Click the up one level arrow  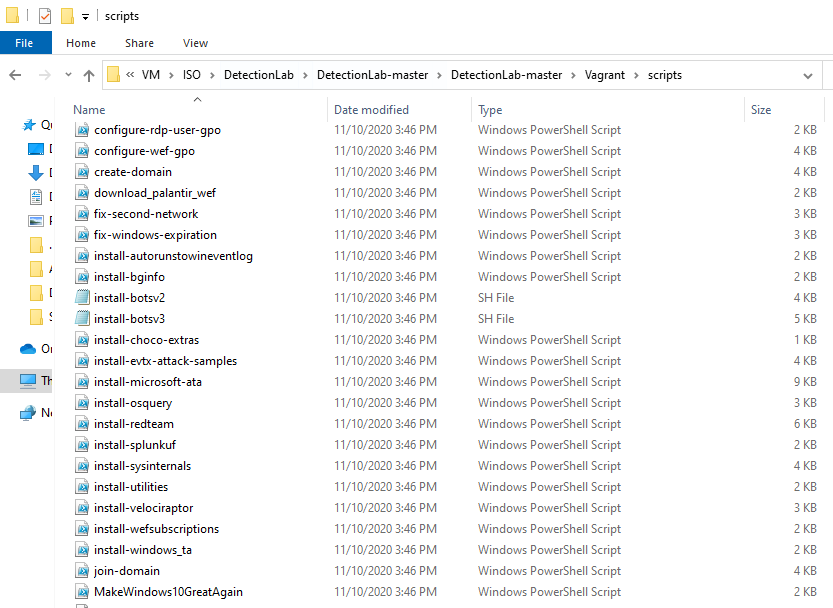(89, 75)
